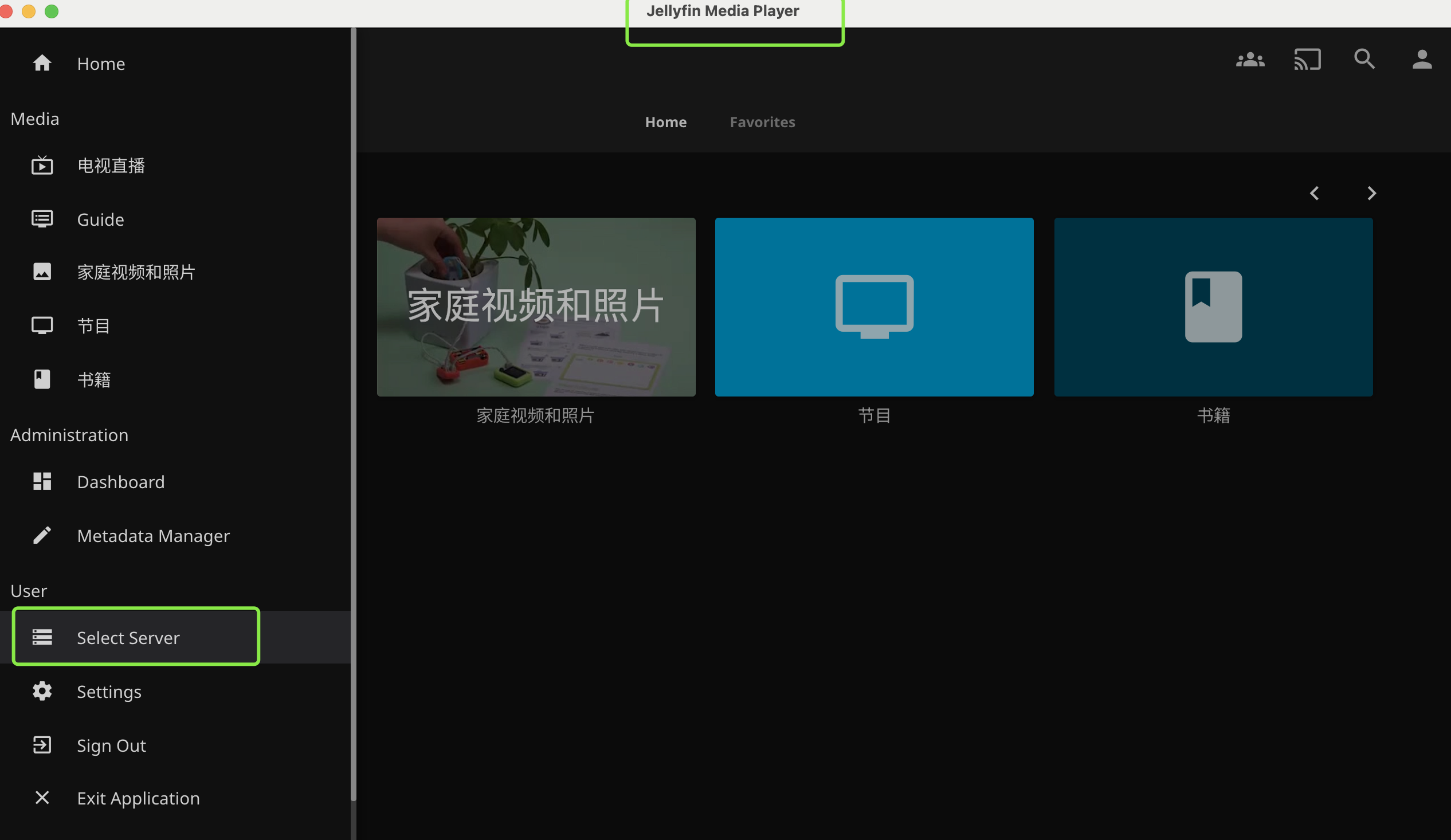Click the Home house icon in sidebar

42,64
